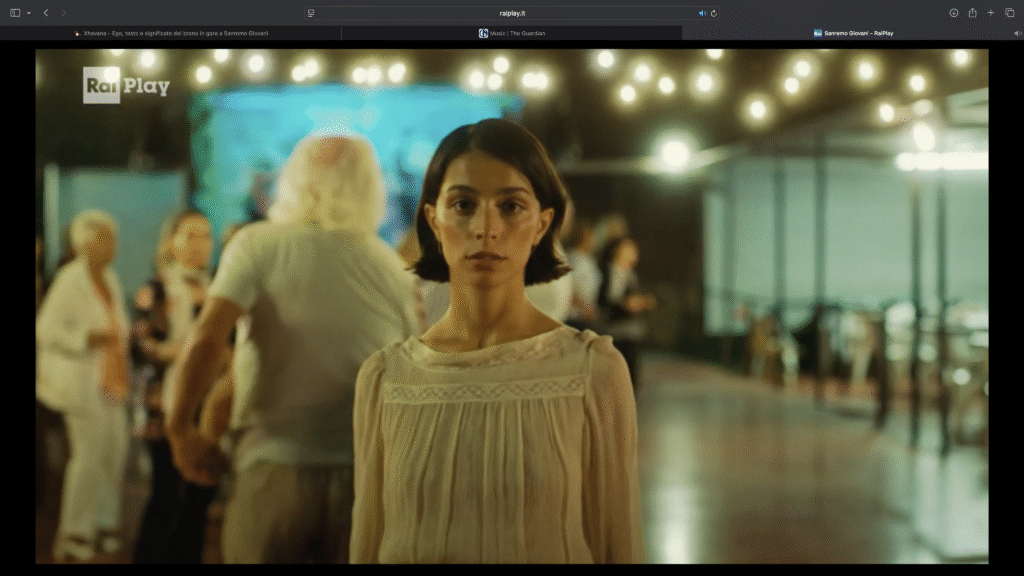Switch to Music | The Guardian tab
This screenshot has height=576, width=1024.
coord(517,33)
